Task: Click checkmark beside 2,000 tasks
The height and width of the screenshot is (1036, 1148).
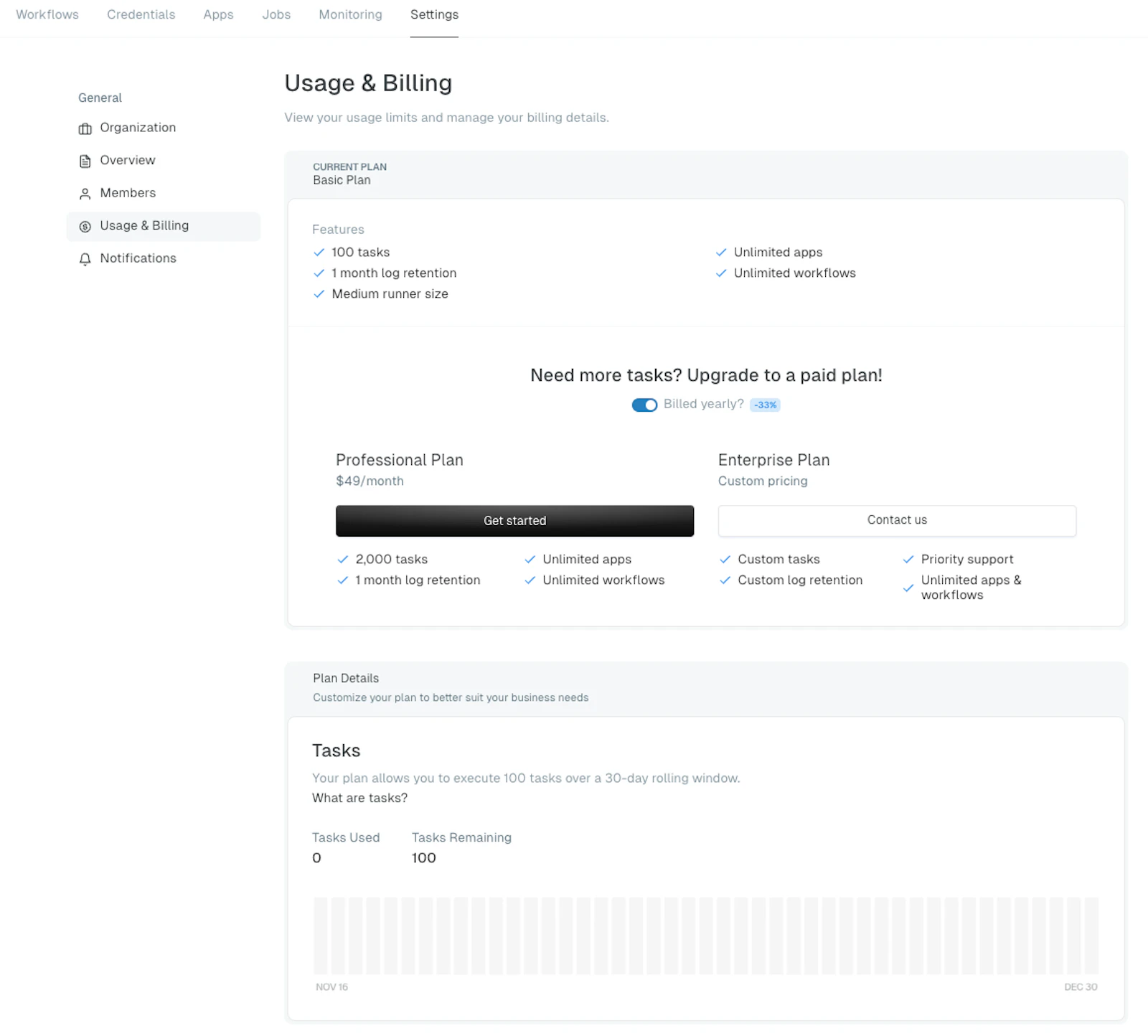Action: point(343,560)
